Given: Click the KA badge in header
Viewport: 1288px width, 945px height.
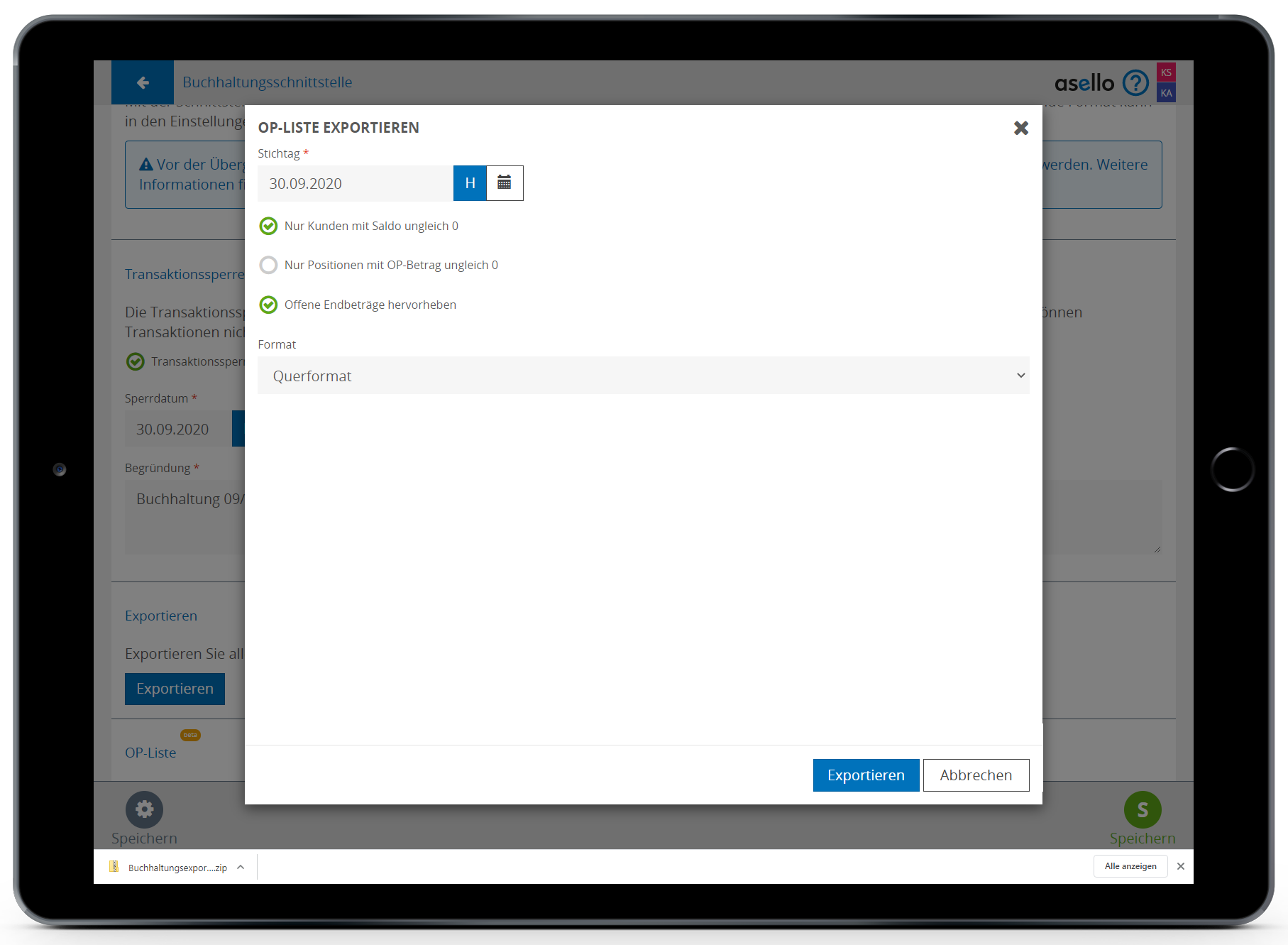Looking at the screenshot, I should coord(1166,93).
